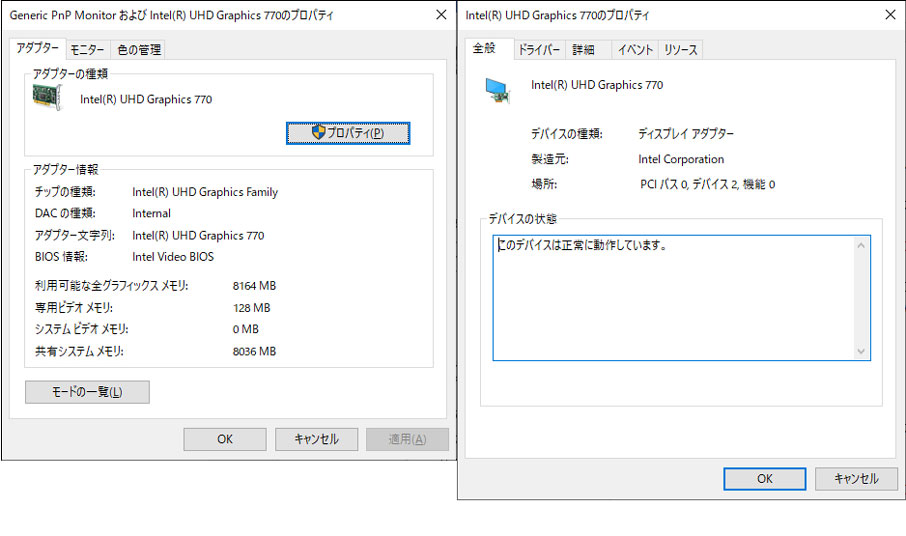Screen dimensions: 906x536
Task: Click the '0 MB' system video memory value
Action: [x=246, y=329]
